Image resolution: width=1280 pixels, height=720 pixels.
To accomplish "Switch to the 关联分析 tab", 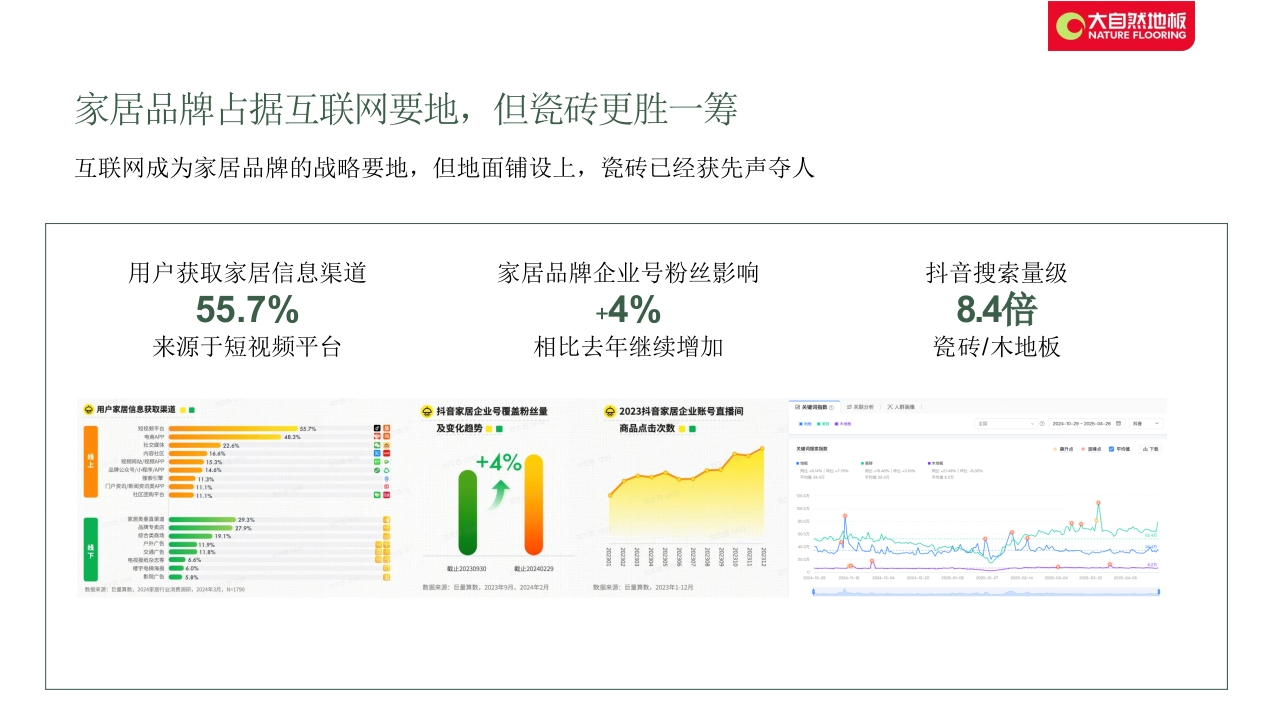I will [x=860, y=407].
